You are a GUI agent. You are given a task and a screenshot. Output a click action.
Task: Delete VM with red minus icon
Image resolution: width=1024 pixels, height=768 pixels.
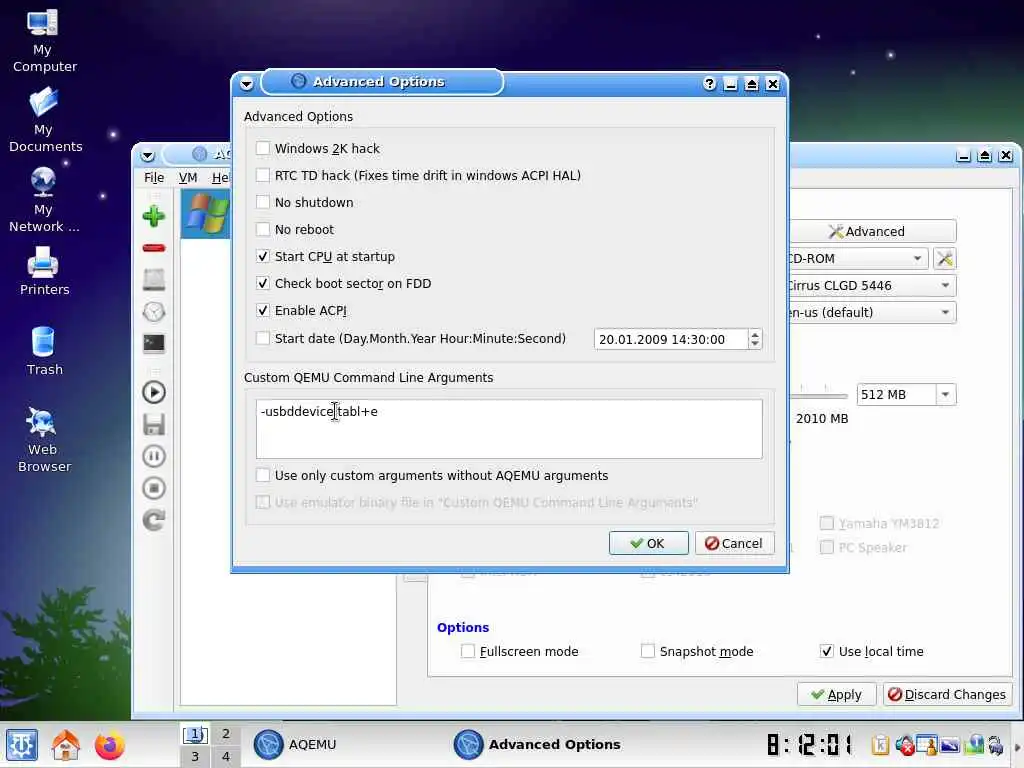(154, 248)
